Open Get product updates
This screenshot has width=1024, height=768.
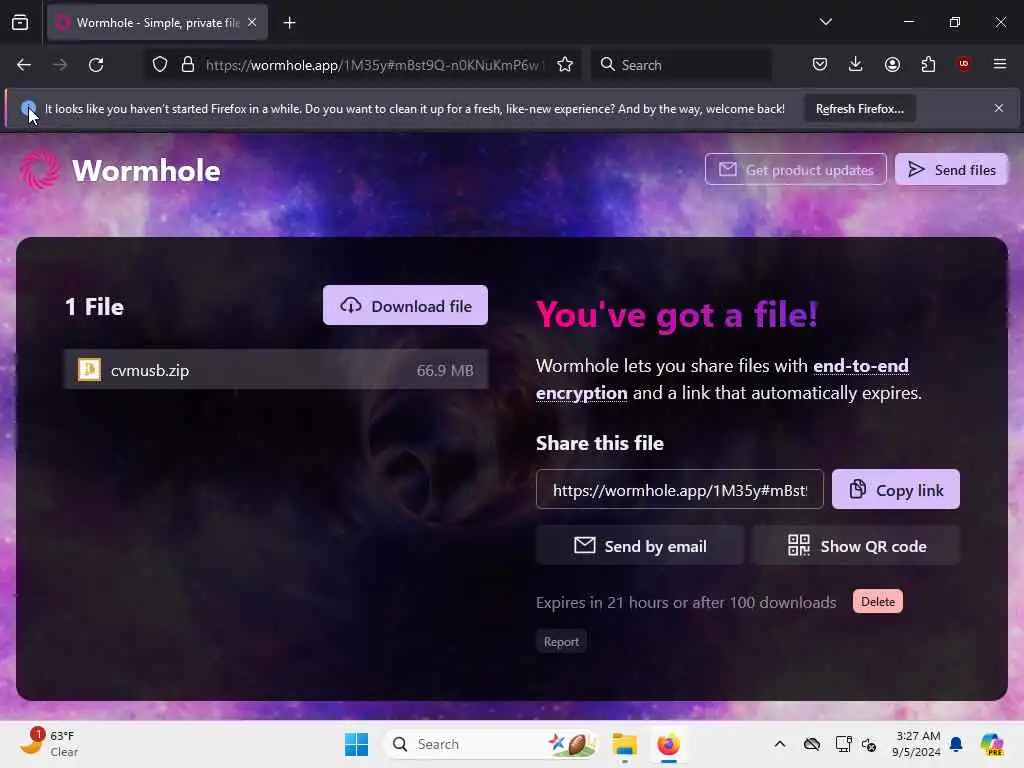[x=795, y=170]
